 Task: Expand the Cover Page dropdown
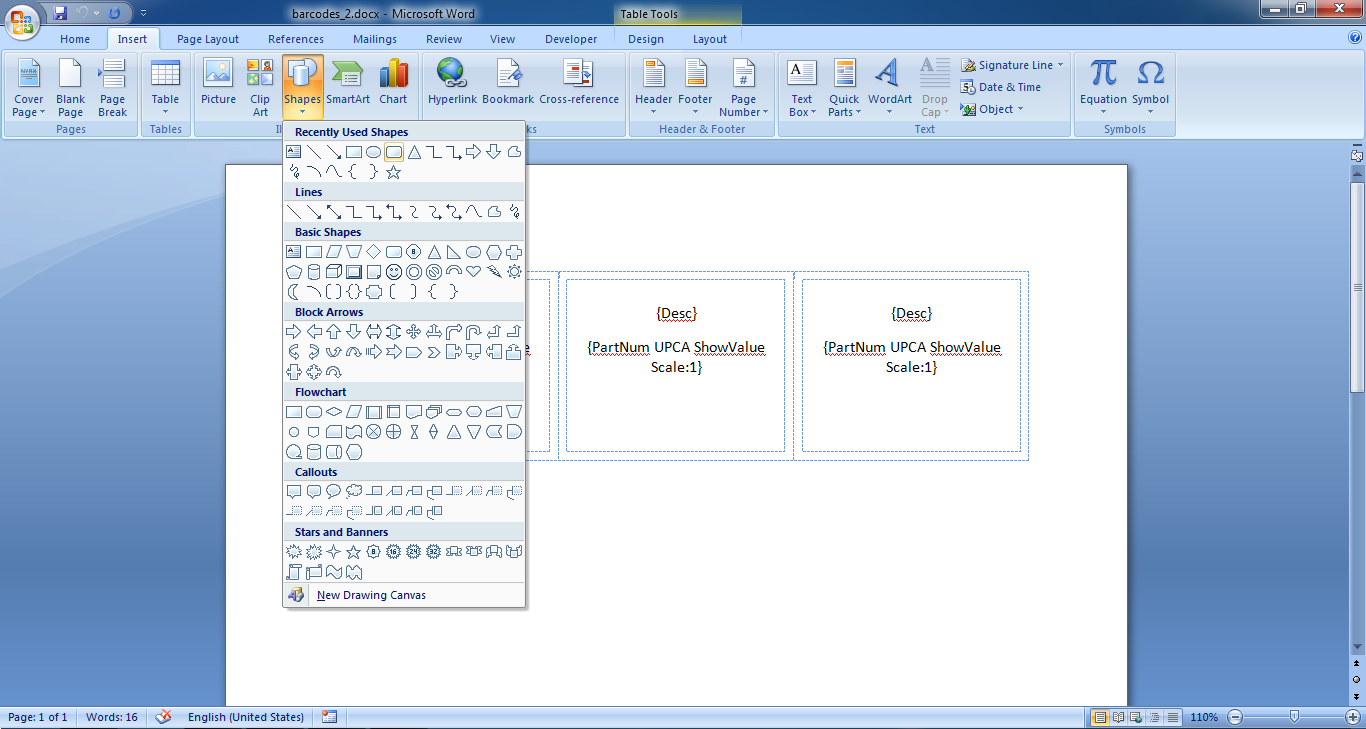point(28,106)
